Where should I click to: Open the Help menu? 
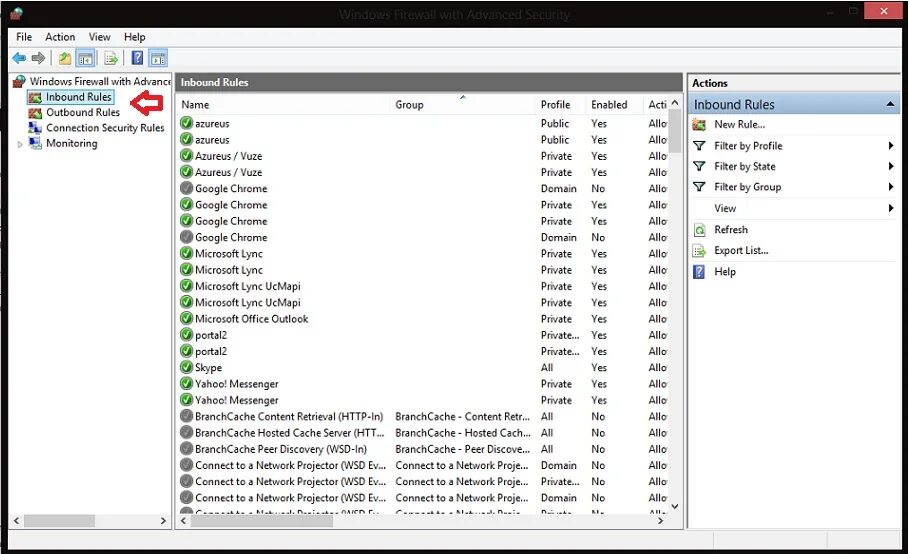134,37
